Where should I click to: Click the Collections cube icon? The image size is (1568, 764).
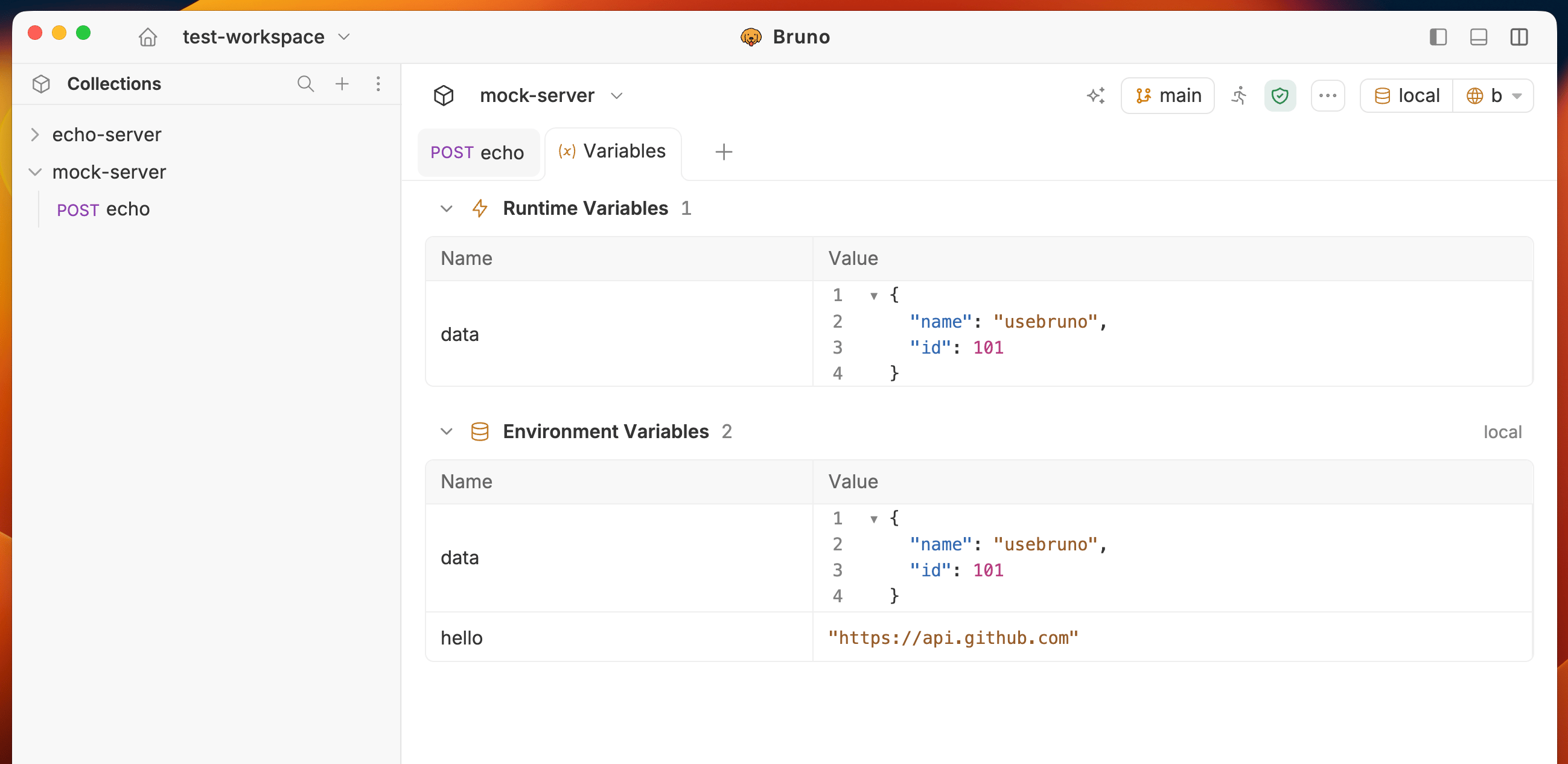coord(41,83)
